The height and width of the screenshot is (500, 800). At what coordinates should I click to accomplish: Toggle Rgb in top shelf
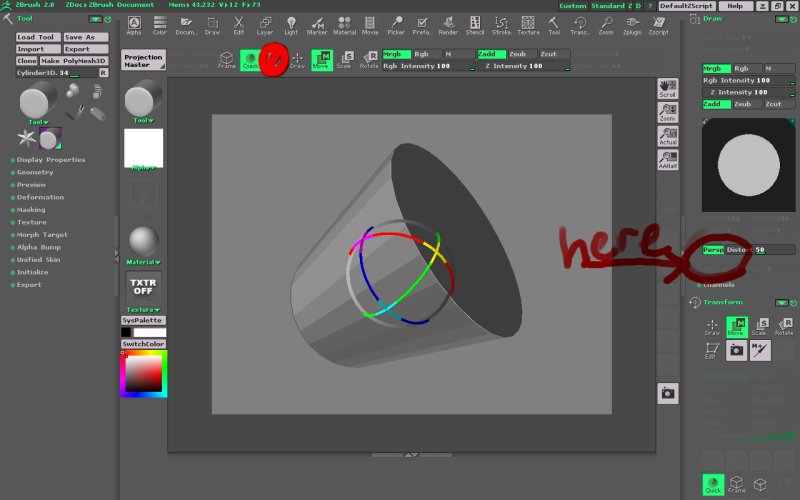coord(427,54)
